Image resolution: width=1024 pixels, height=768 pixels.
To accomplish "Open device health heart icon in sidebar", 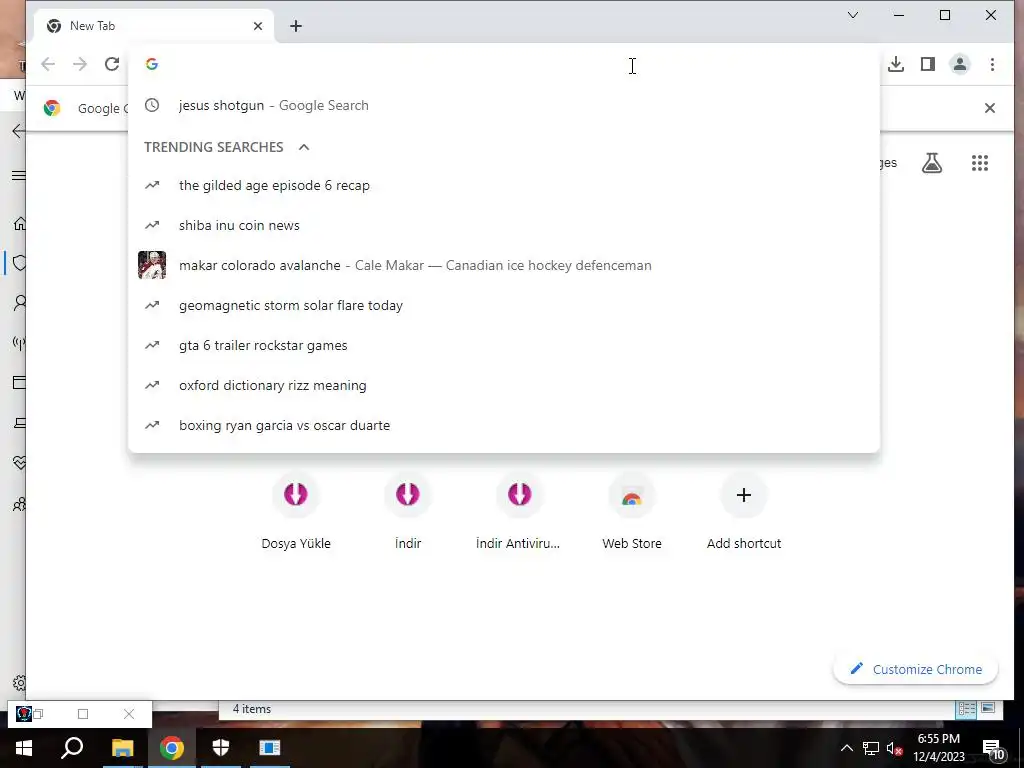I will click(20, 463).
